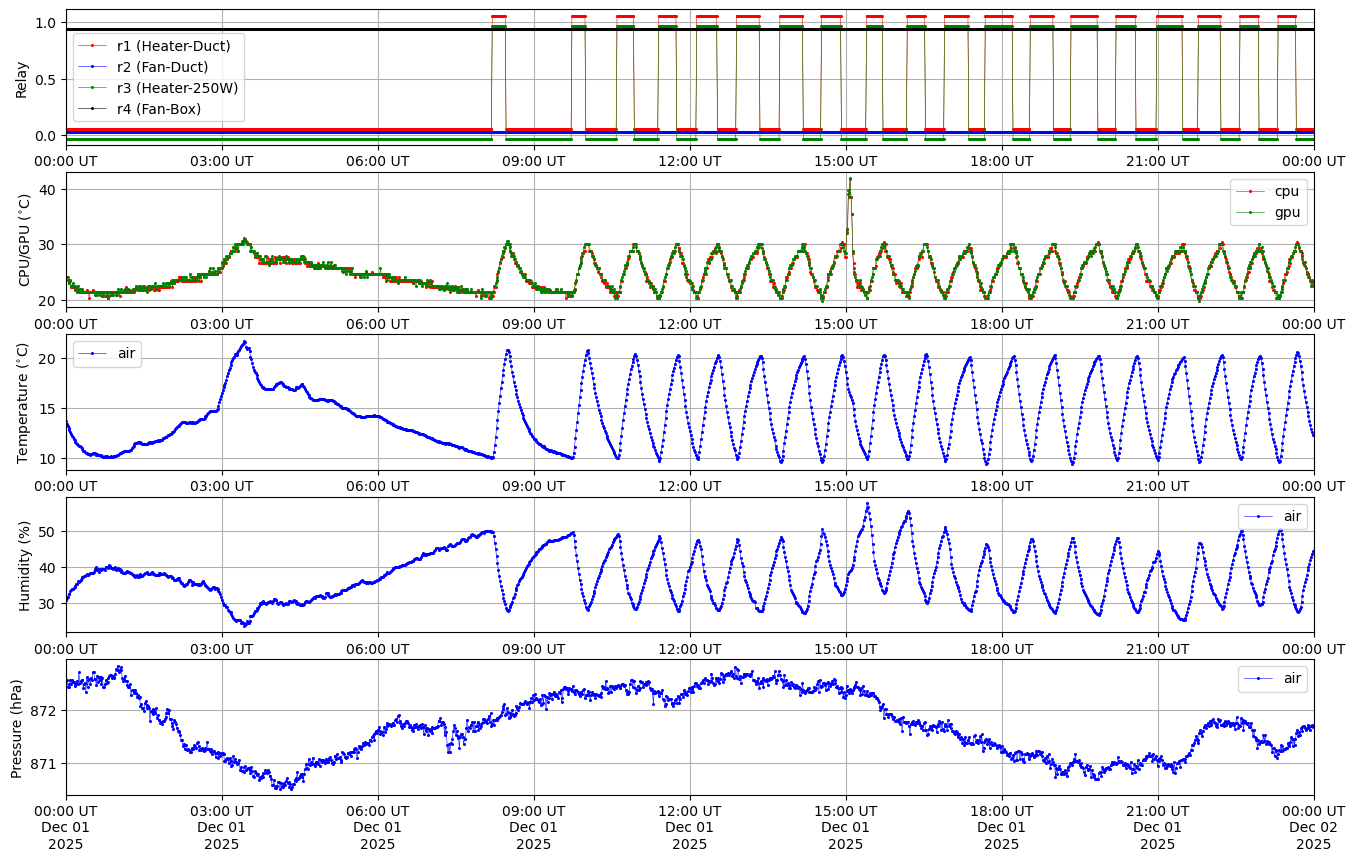Select the 12:00 UT tick under Pressure plot

pos(689,809)
